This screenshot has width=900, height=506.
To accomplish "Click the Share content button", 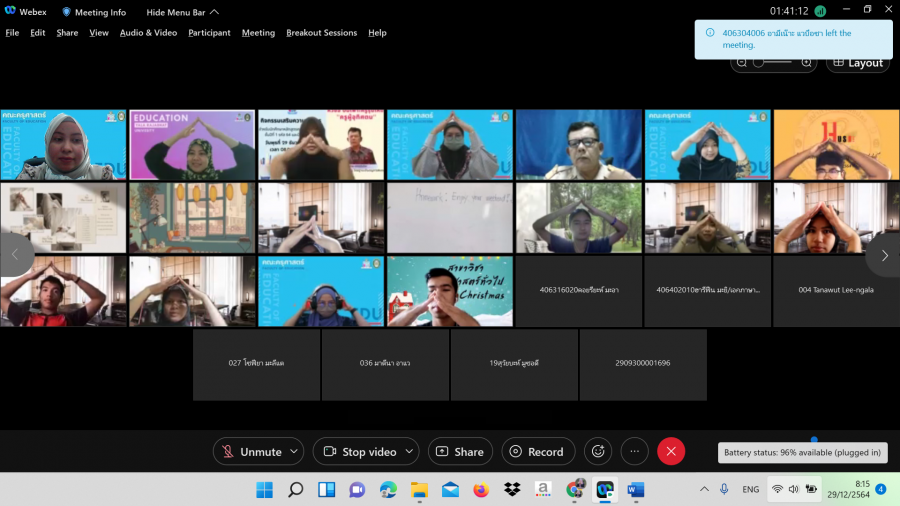I will click(x=460, y=452).
